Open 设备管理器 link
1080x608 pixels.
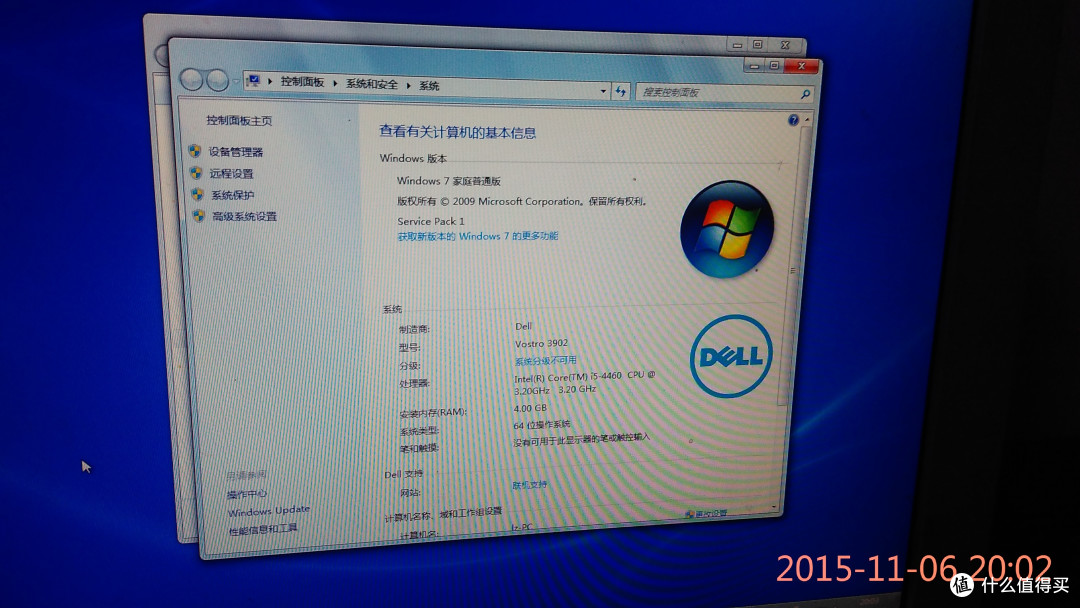click(x=236, y=152)
